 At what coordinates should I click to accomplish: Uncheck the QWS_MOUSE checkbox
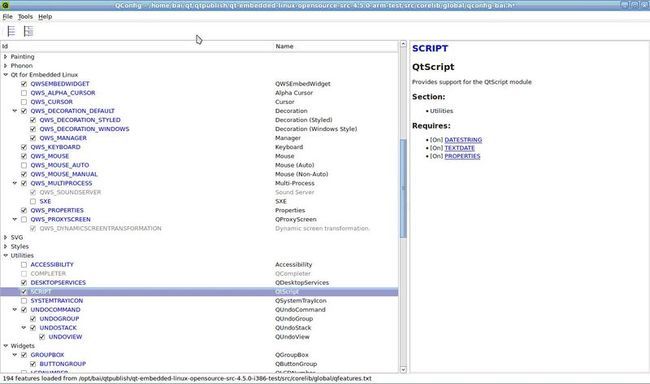pos(24,156)
